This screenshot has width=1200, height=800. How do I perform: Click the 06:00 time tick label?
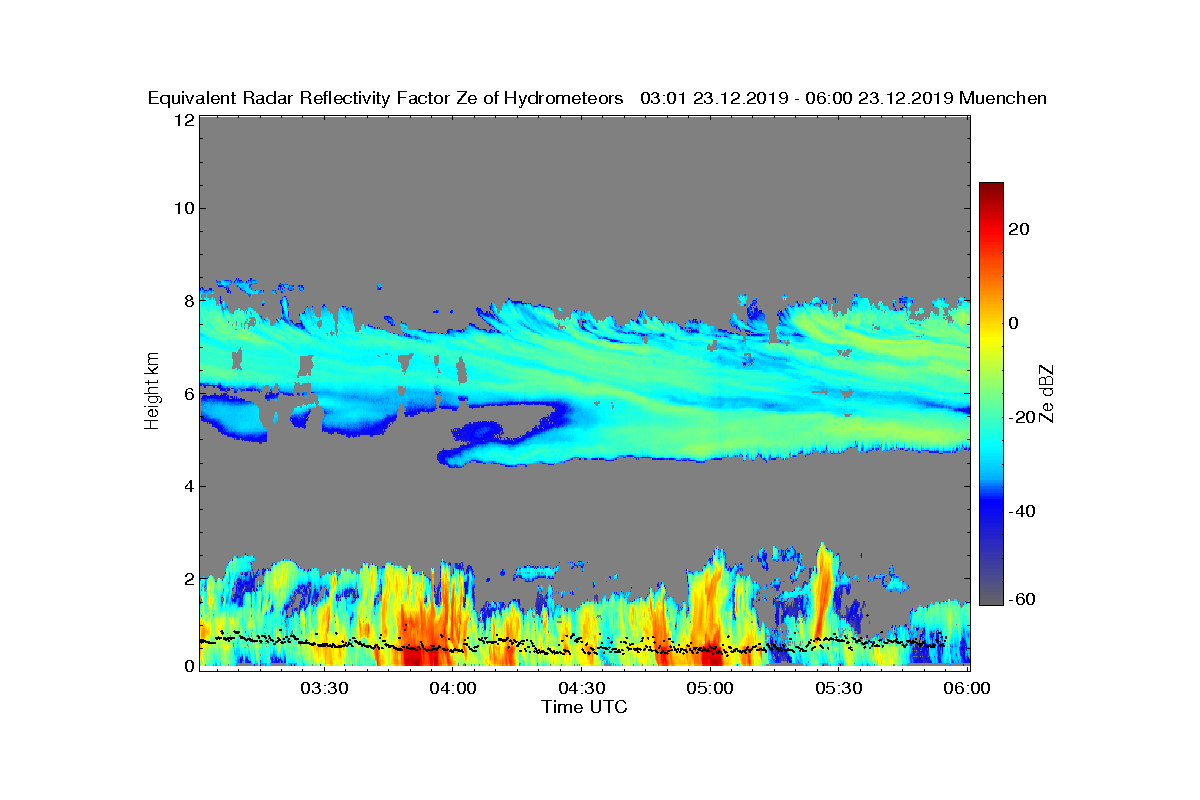click(967, 688)
